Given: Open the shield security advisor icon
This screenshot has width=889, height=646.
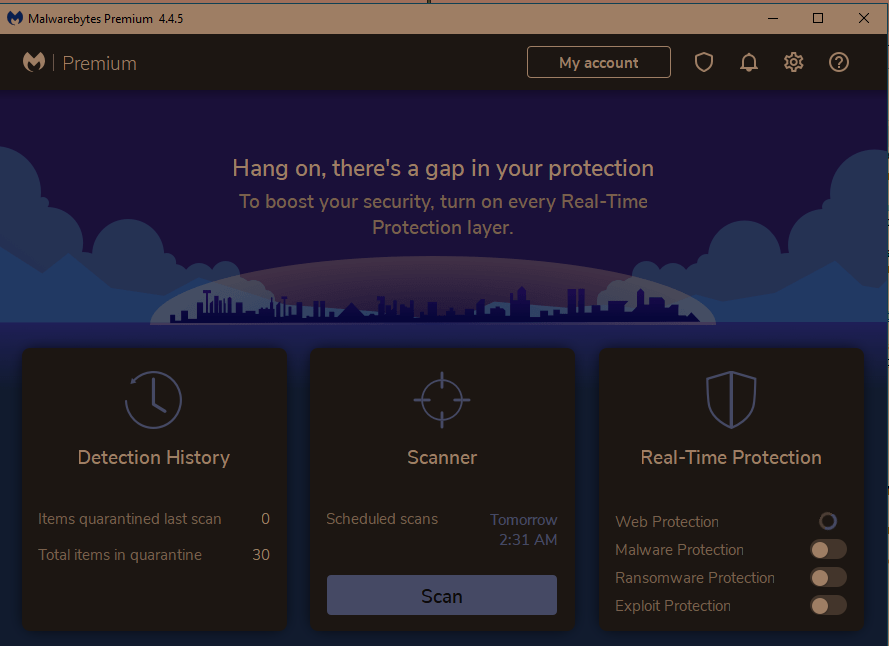Looking at the screenshot, I should [x=704, y=62].
